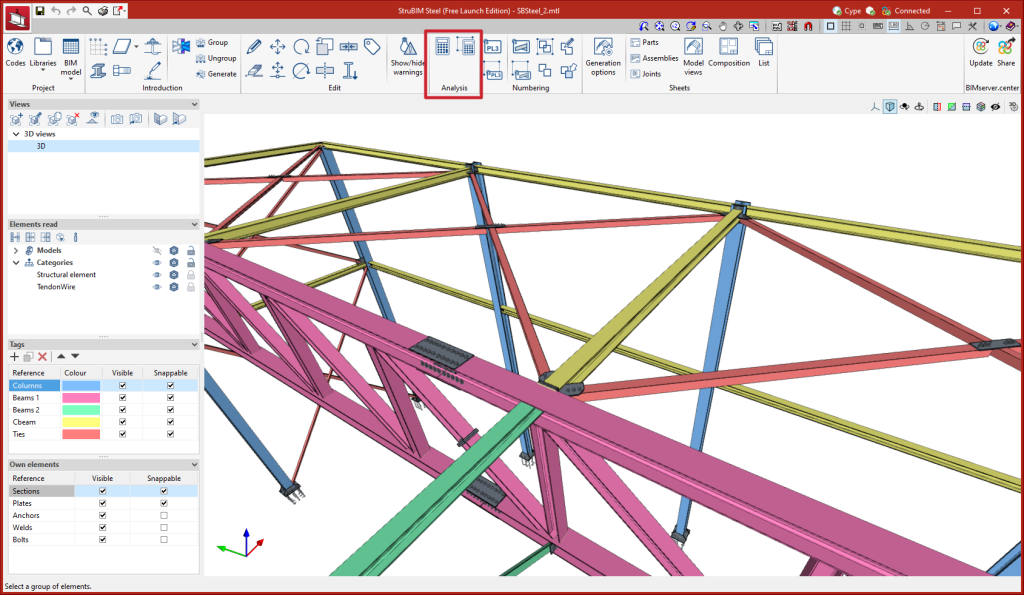Click the Ungroup button
Viewport: 1024px width, 595px height.
[216, 58]
